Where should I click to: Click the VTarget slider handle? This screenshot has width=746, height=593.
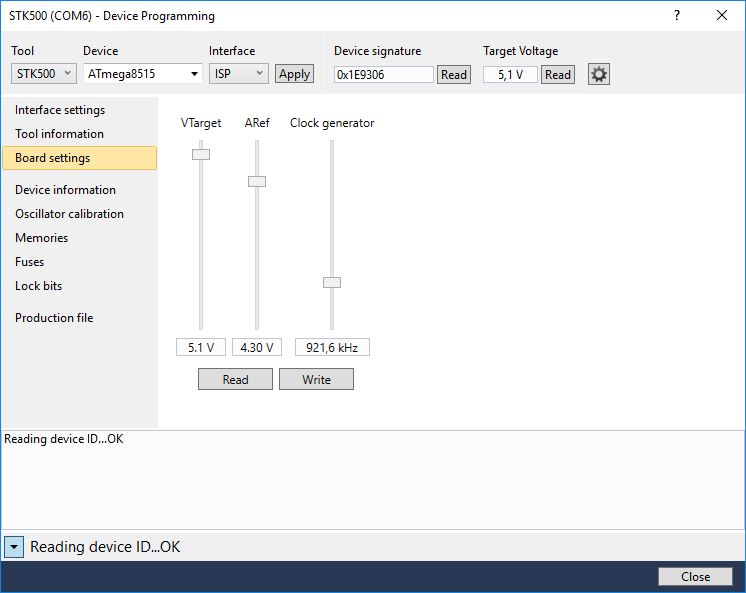pos(201,154)
